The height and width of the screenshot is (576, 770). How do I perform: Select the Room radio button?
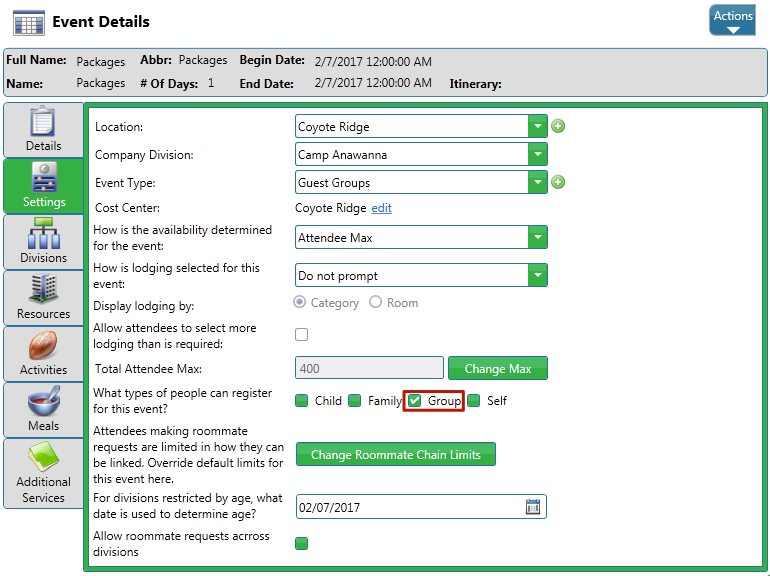pyautogui.click(x=376, y=302)
